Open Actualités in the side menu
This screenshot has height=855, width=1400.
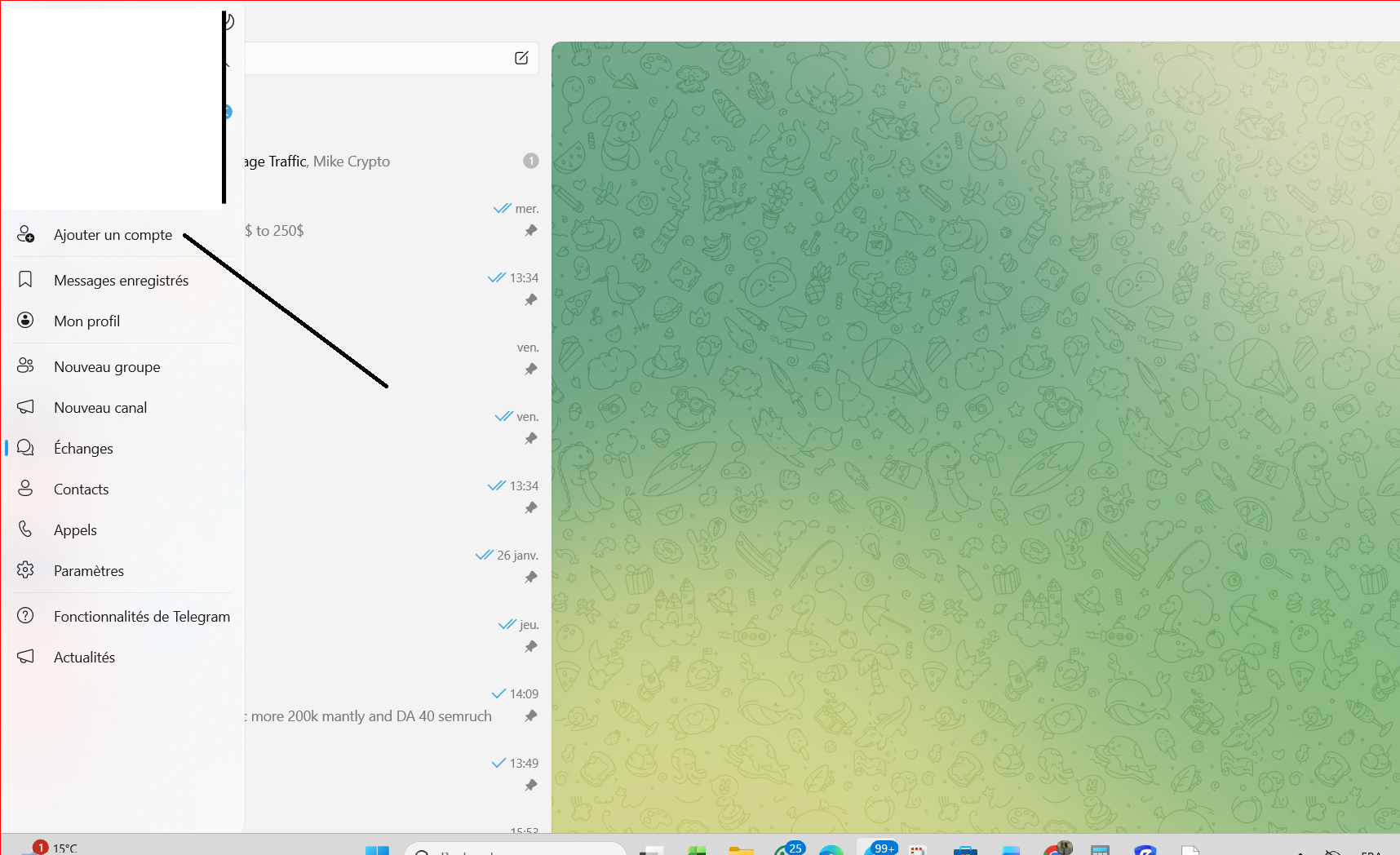tap(122, 657)
